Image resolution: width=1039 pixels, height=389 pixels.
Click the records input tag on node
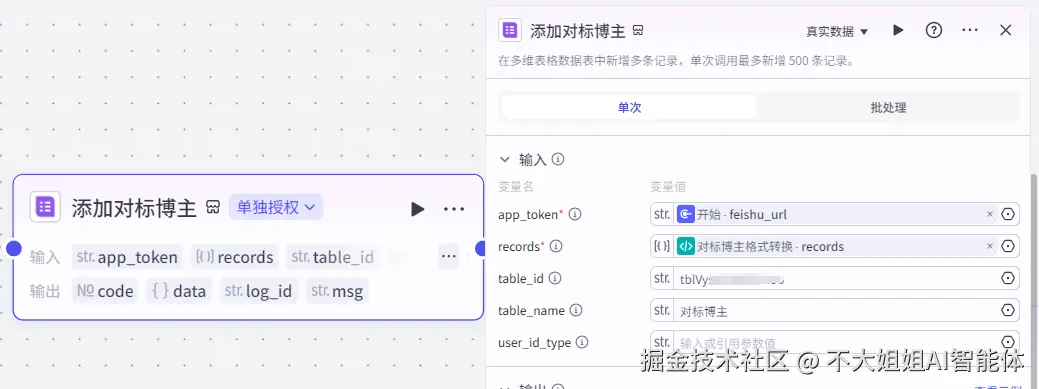click(235, 257)
